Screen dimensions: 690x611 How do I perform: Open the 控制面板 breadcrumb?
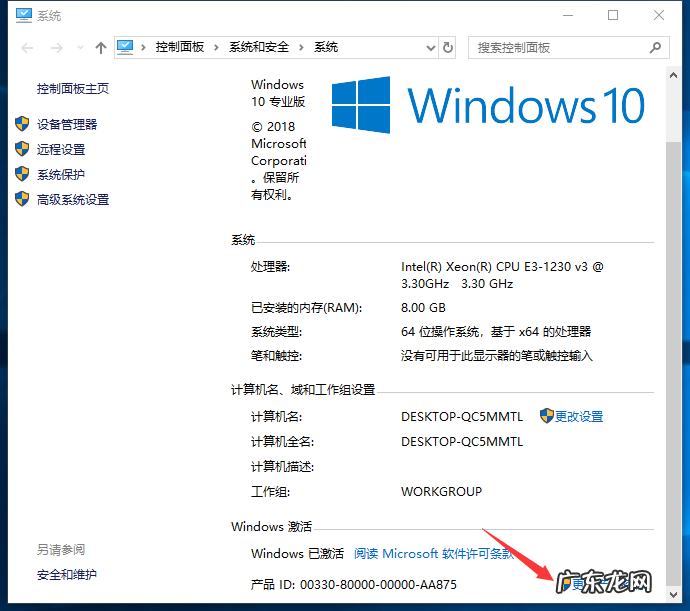(180, 47)
